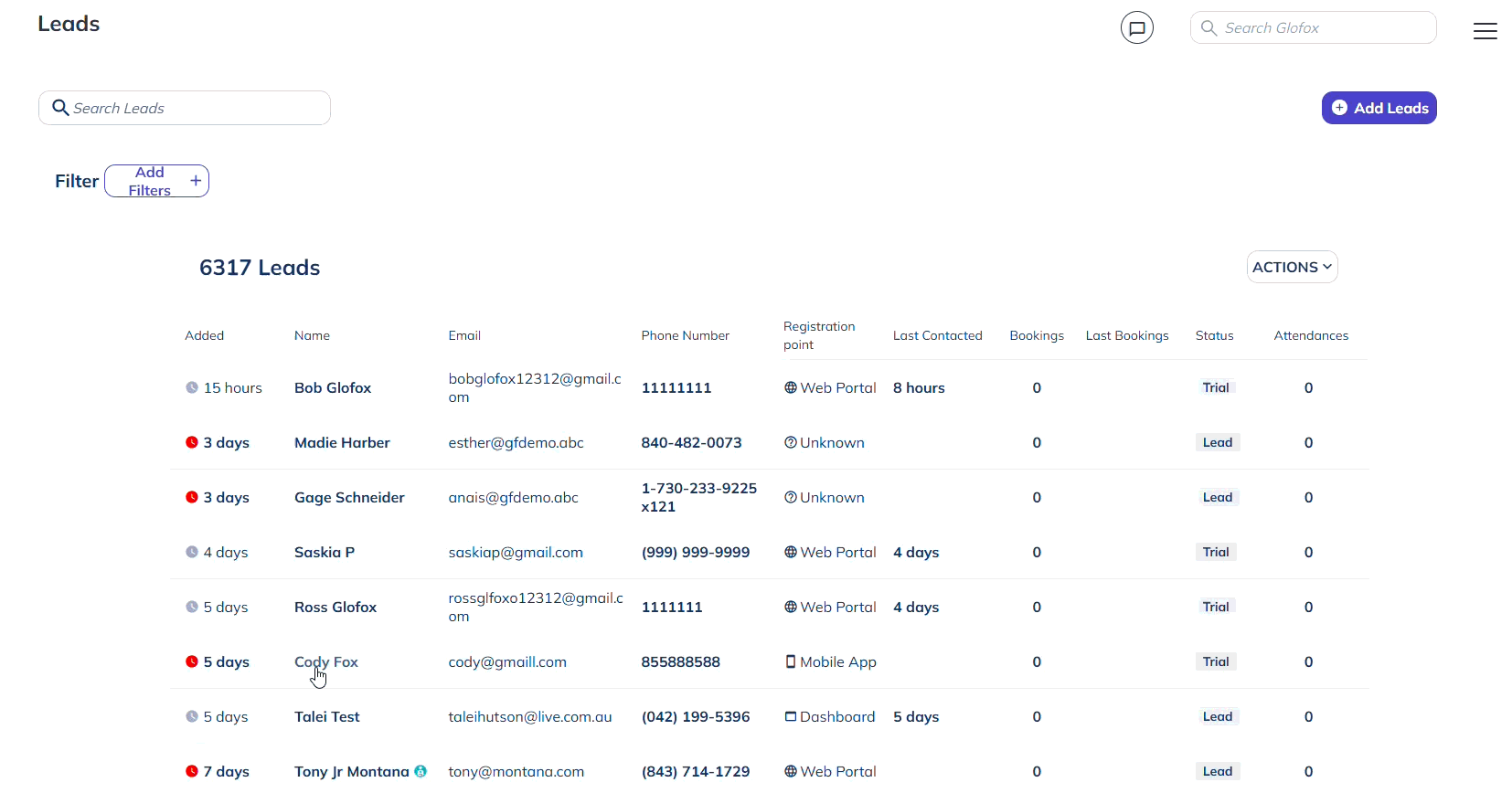The height and width of the screenshot is (793, 1512).
Task: Click Web Portal globe icon for Tony Jr Montana
Action: pyautogui.click(x=791, y=771)
